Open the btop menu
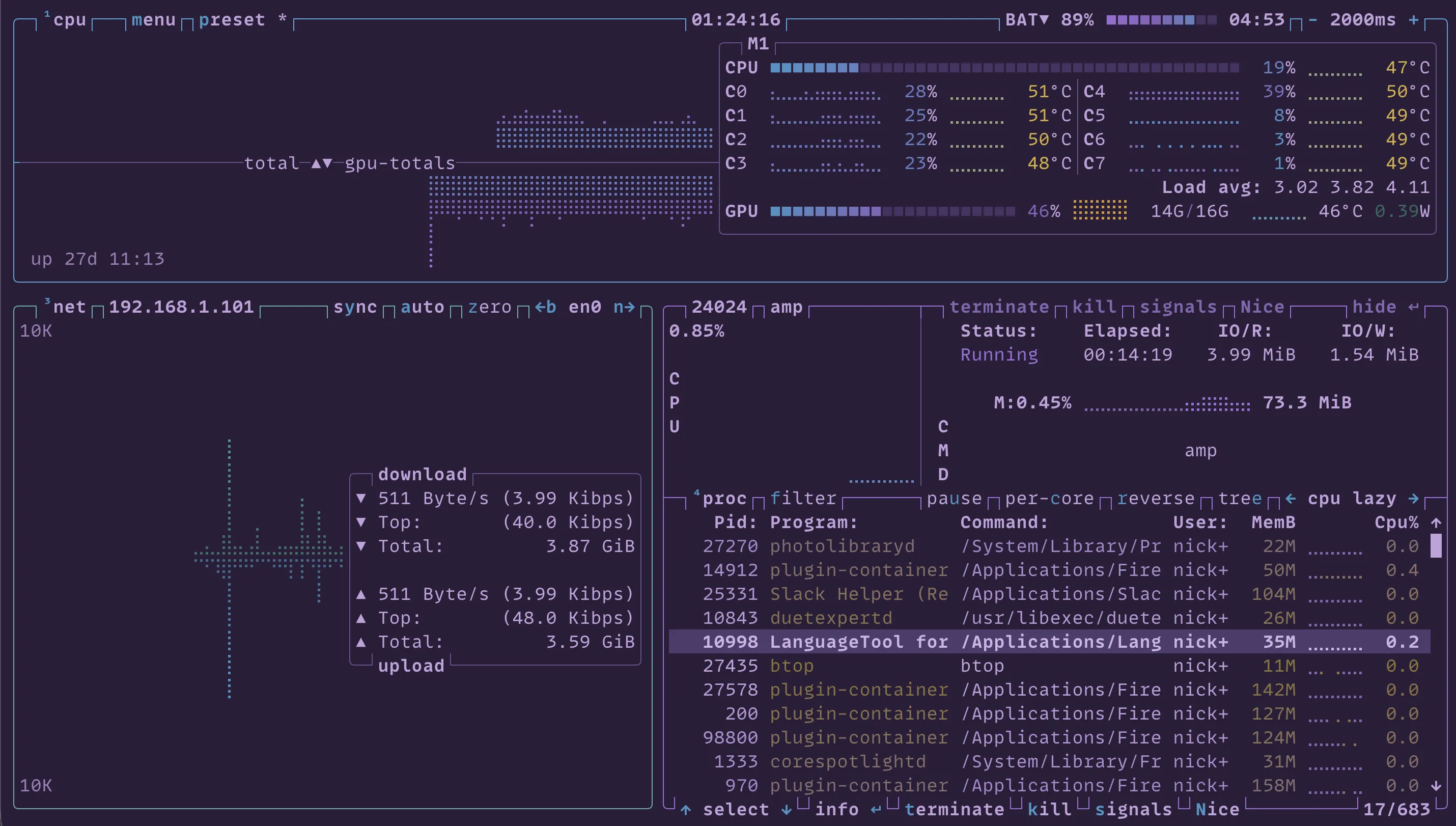 (x=153, y=20)
